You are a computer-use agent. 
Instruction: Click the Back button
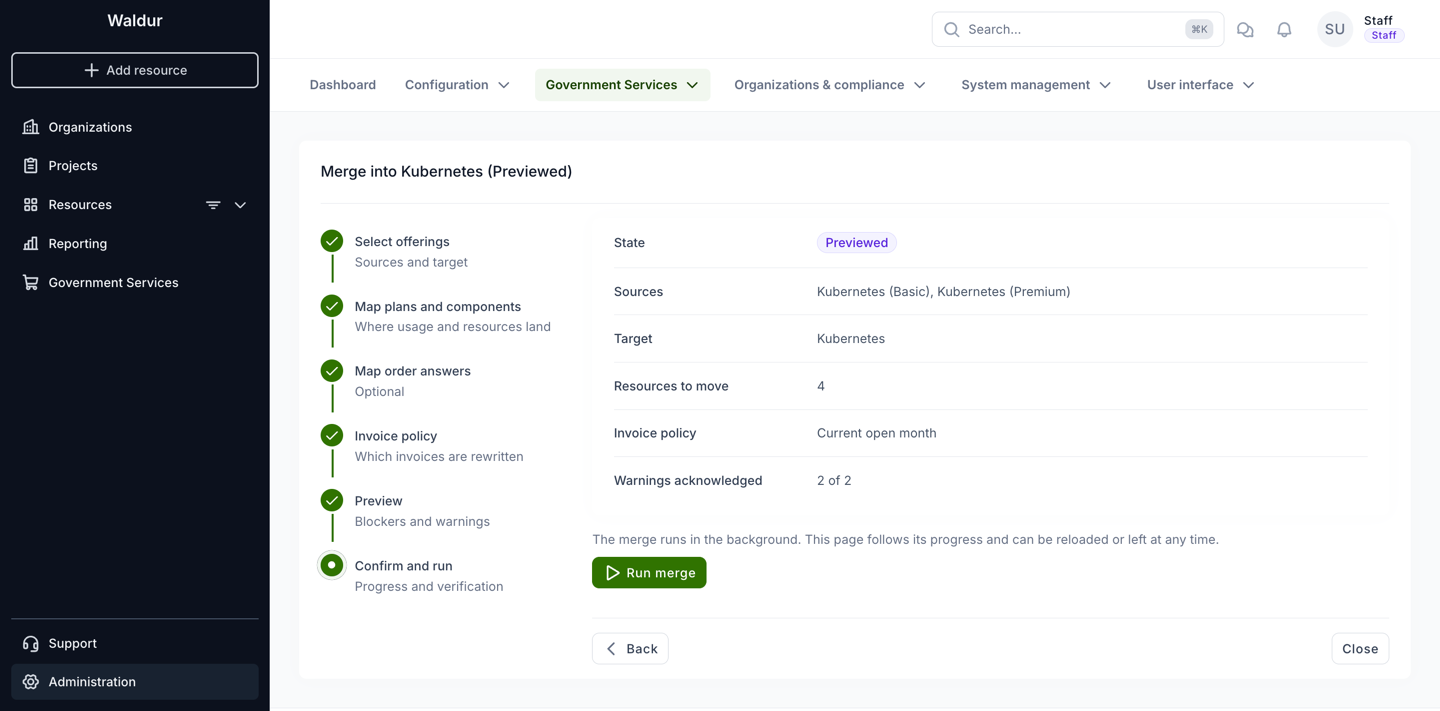point(630,649)
